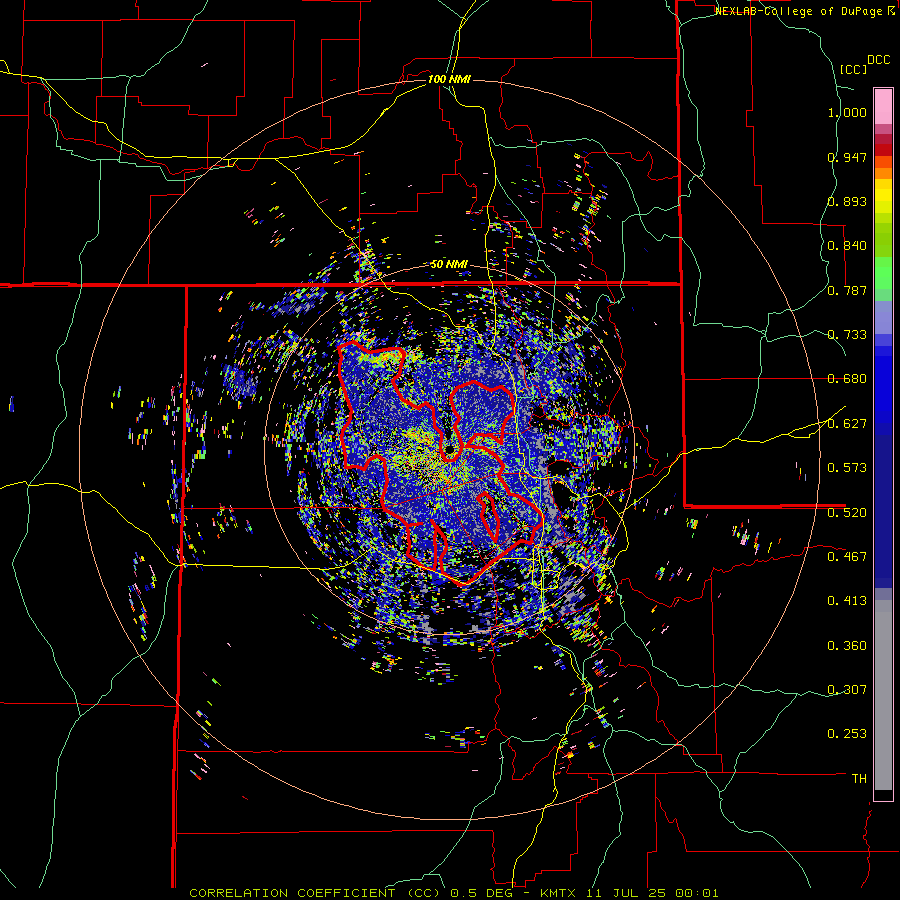
Task: Pick the bright green color bar segment
Action: (x=883, y=273)
